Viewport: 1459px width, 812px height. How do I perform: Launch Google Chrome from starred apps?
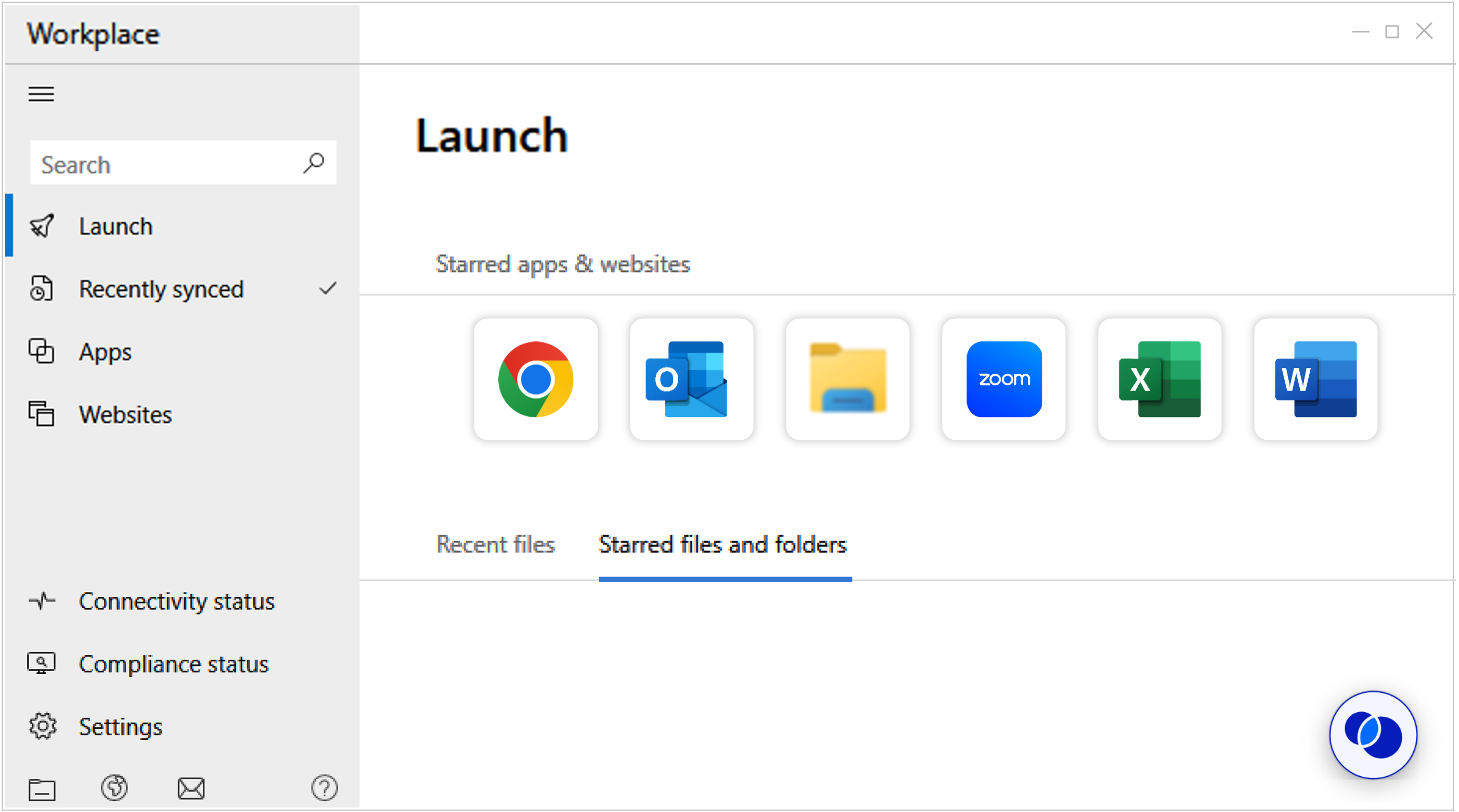[535, 379]
